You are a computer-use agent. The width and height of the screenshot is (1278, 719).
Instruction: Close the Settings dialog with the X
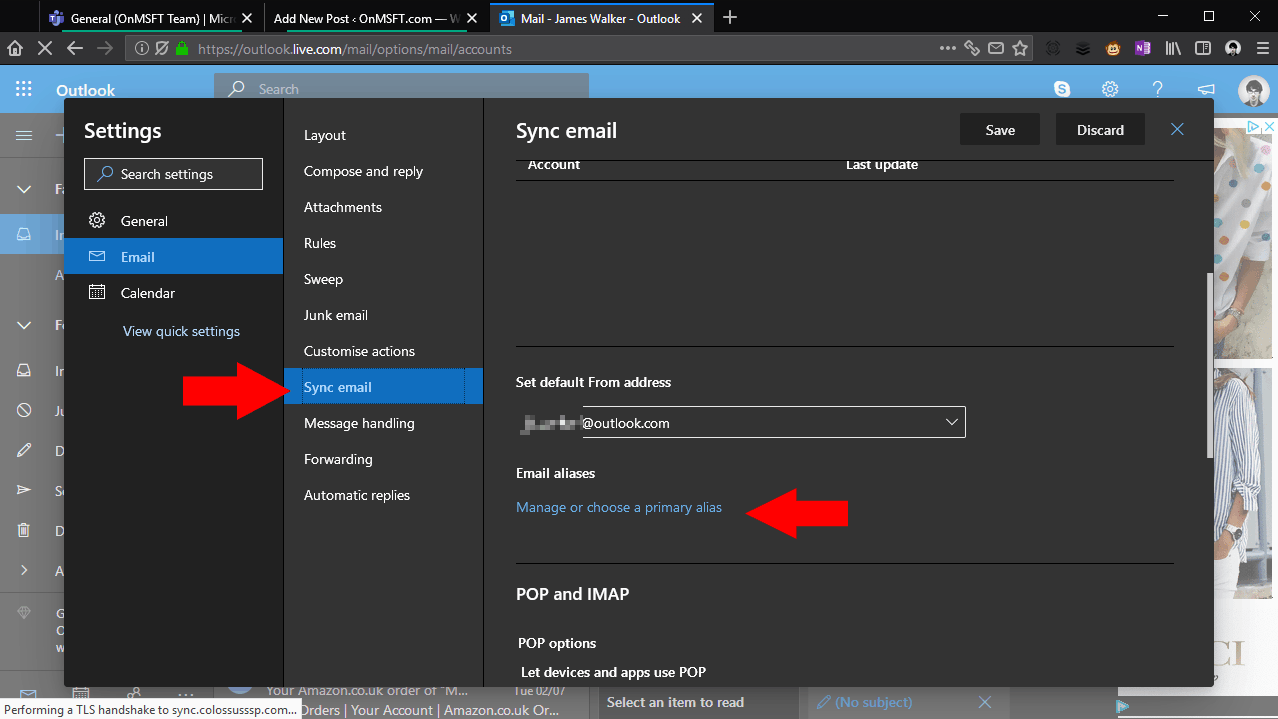pos(1177,129)
